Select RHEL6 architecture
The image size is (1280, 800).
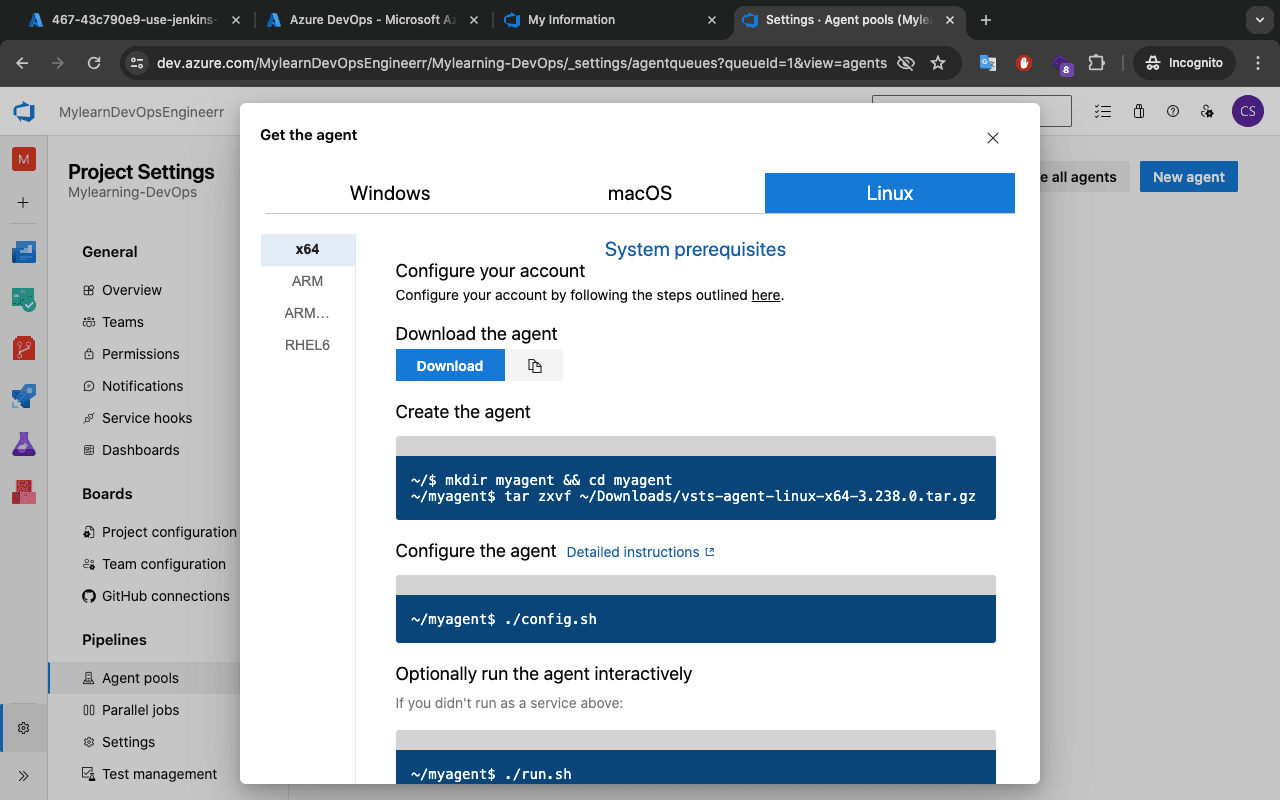(308, 345)
